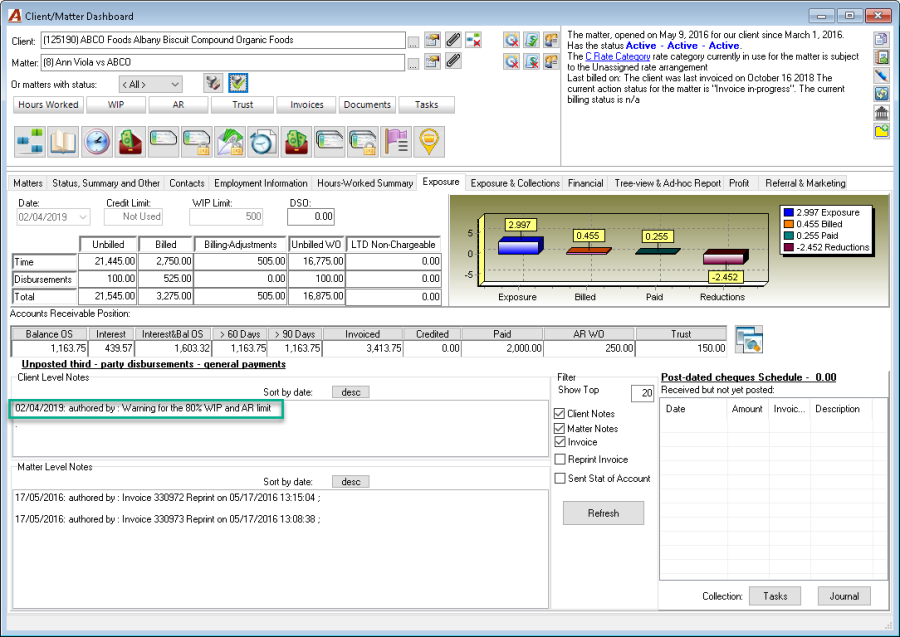Click the Show Top number field

click(x=642, y=393)
